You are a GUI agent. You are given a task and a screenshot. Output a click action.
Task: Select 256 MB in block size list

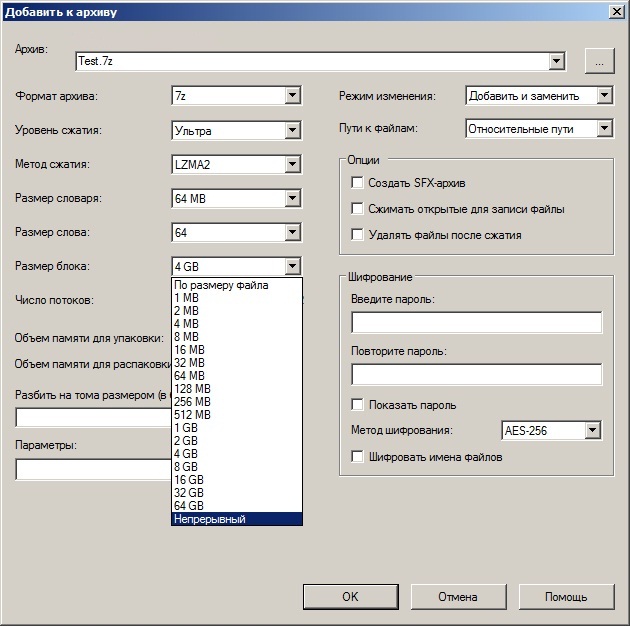pyautogui.click(x=237, y=401)
